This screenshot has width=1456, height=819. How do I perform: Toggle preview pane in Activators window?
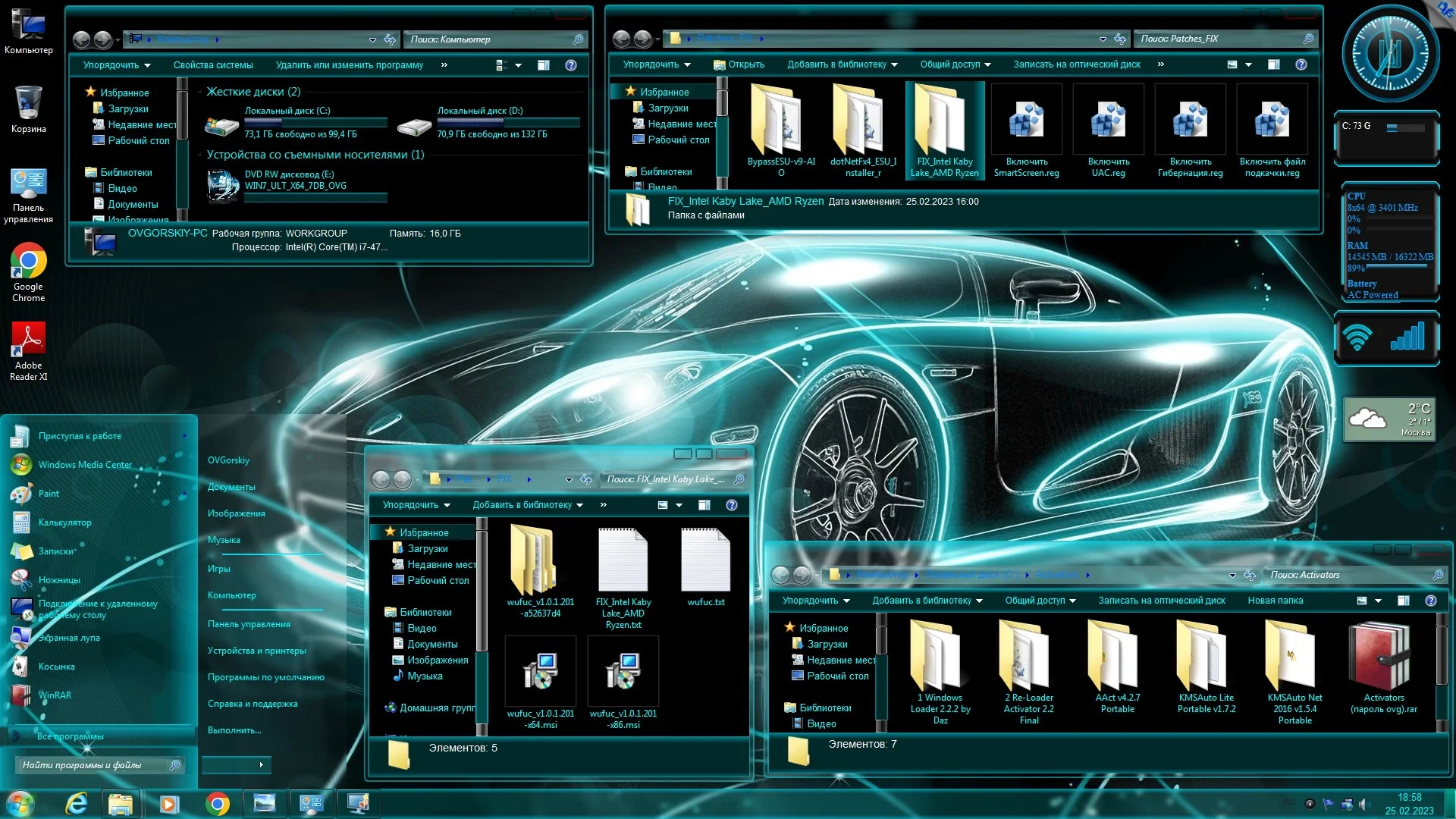pyautogui.click(x=1404, y=601)
